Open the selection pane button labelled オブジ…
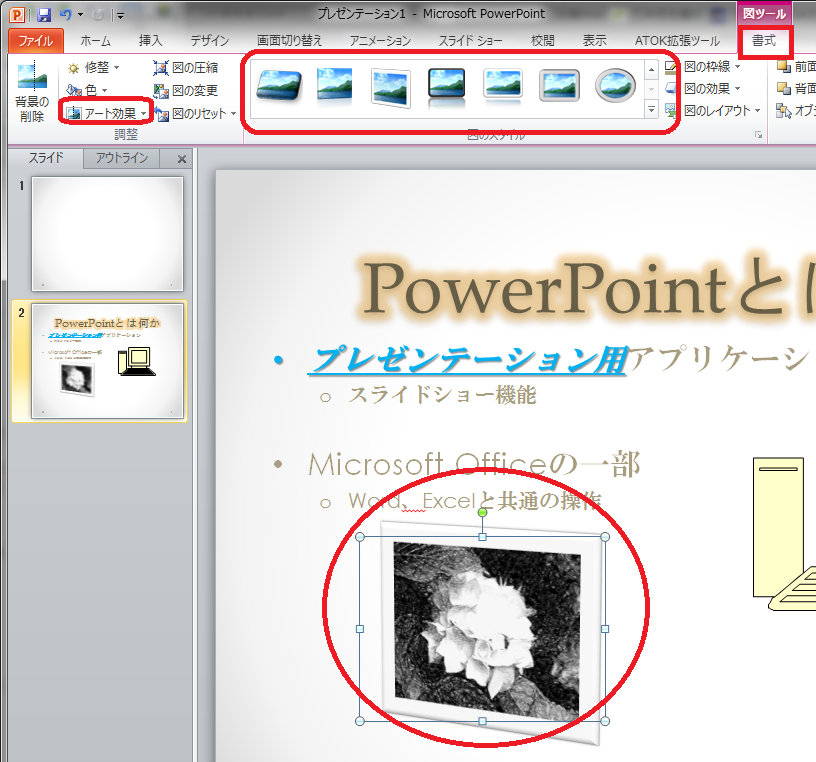816x762 pixels. [796, 110]
